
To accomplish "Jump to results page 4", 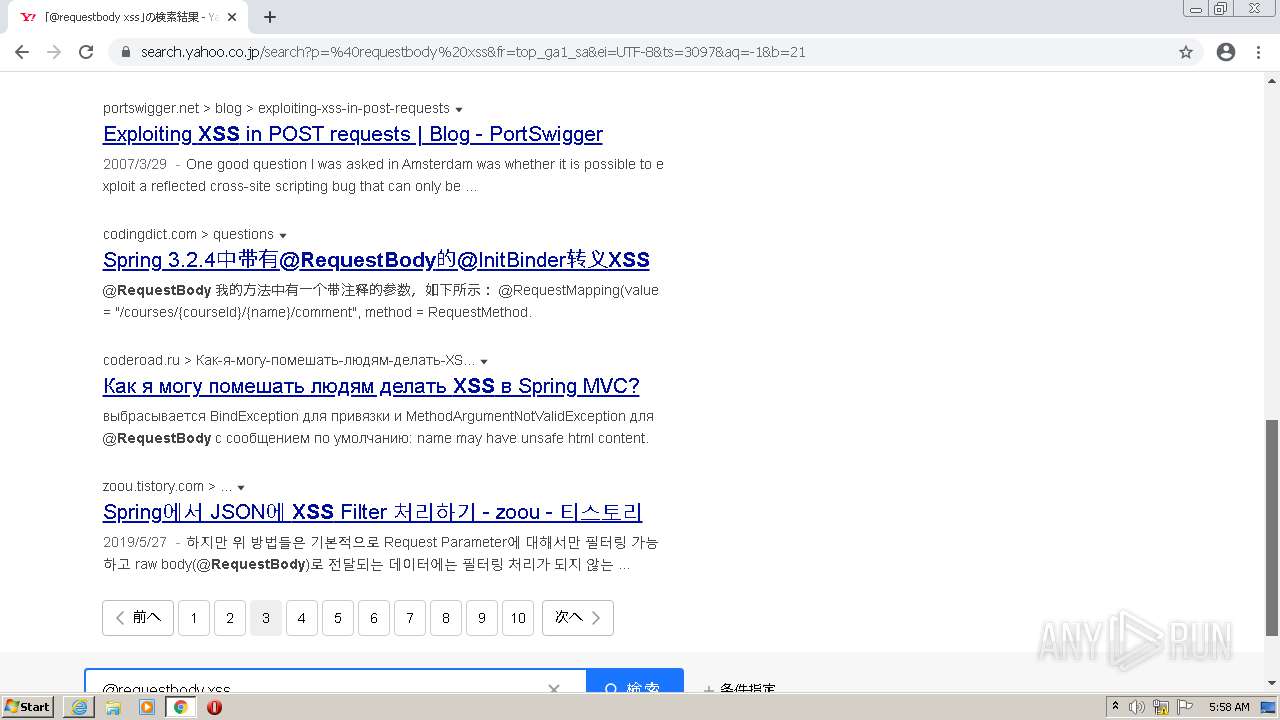I will (302, 618).
